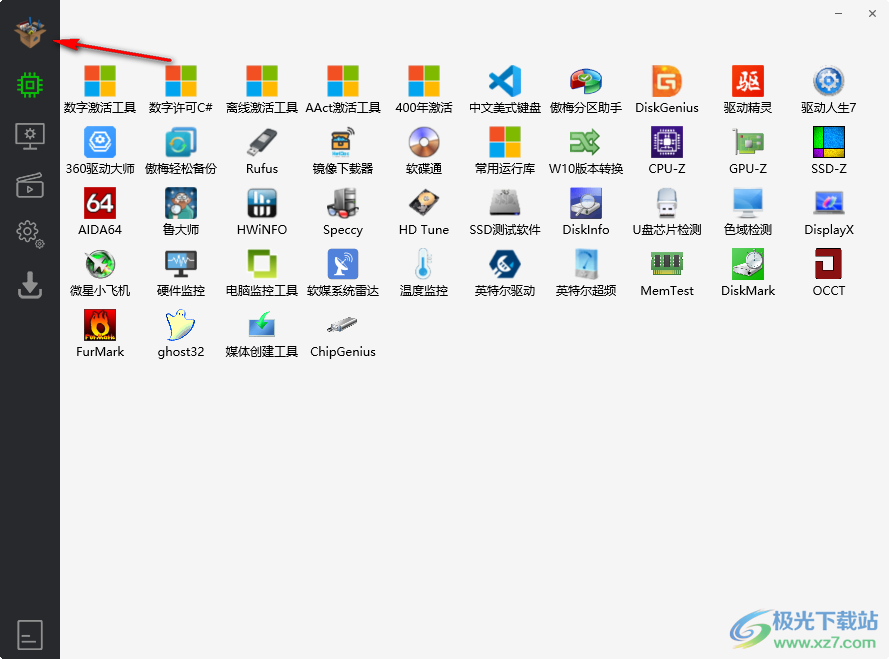Screen dimensions: 889x659
Task: Open 硬件监控
Action: tap(181, 273)
